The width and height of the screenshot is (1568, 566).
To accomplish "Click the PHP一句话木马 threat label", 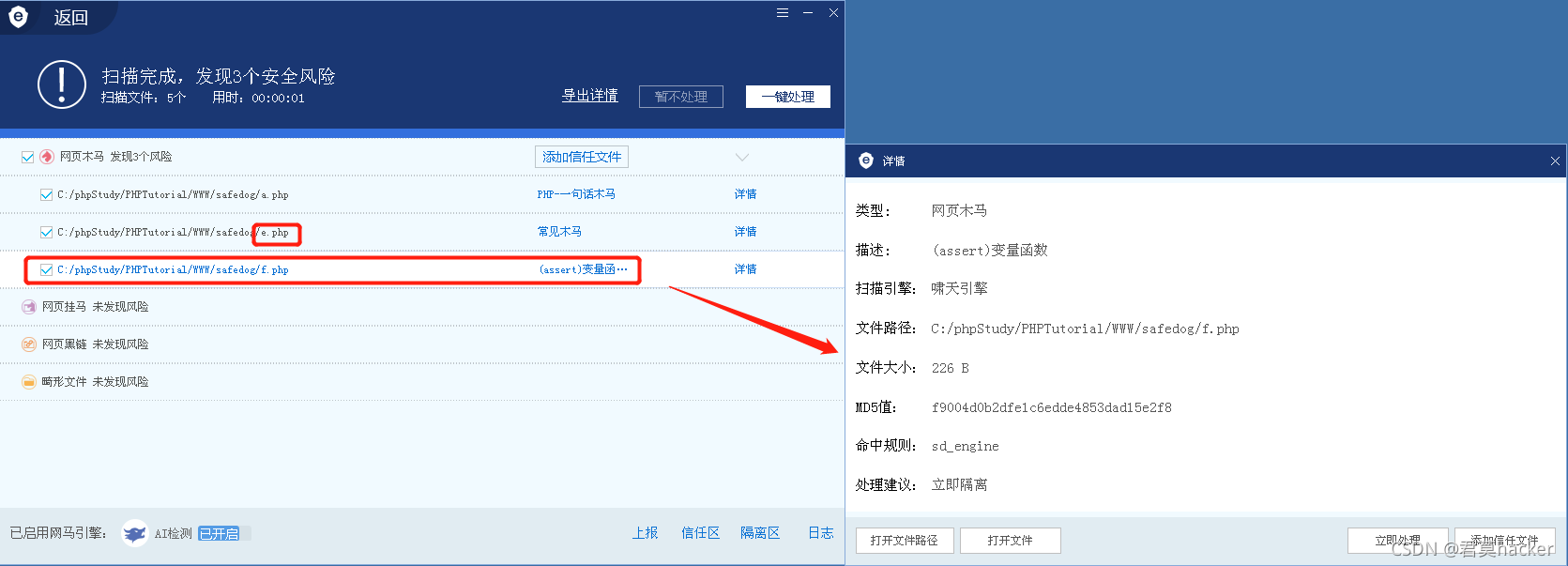I will click(576, 194).
